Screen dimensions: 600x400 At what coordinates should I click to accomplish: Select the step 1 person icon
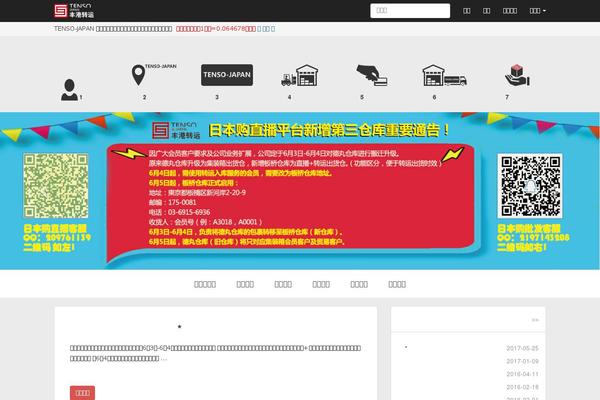click(69, 90)
